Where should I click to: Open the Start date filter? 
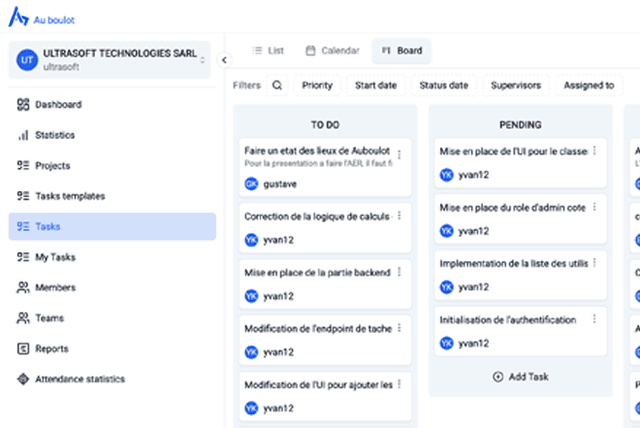376,85
